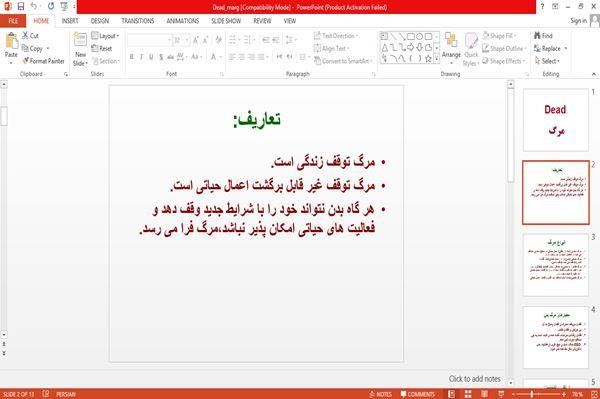Viewport: 600px width, 399px height.
Task: Click Sign in link
Action: (x=578, y=21)
